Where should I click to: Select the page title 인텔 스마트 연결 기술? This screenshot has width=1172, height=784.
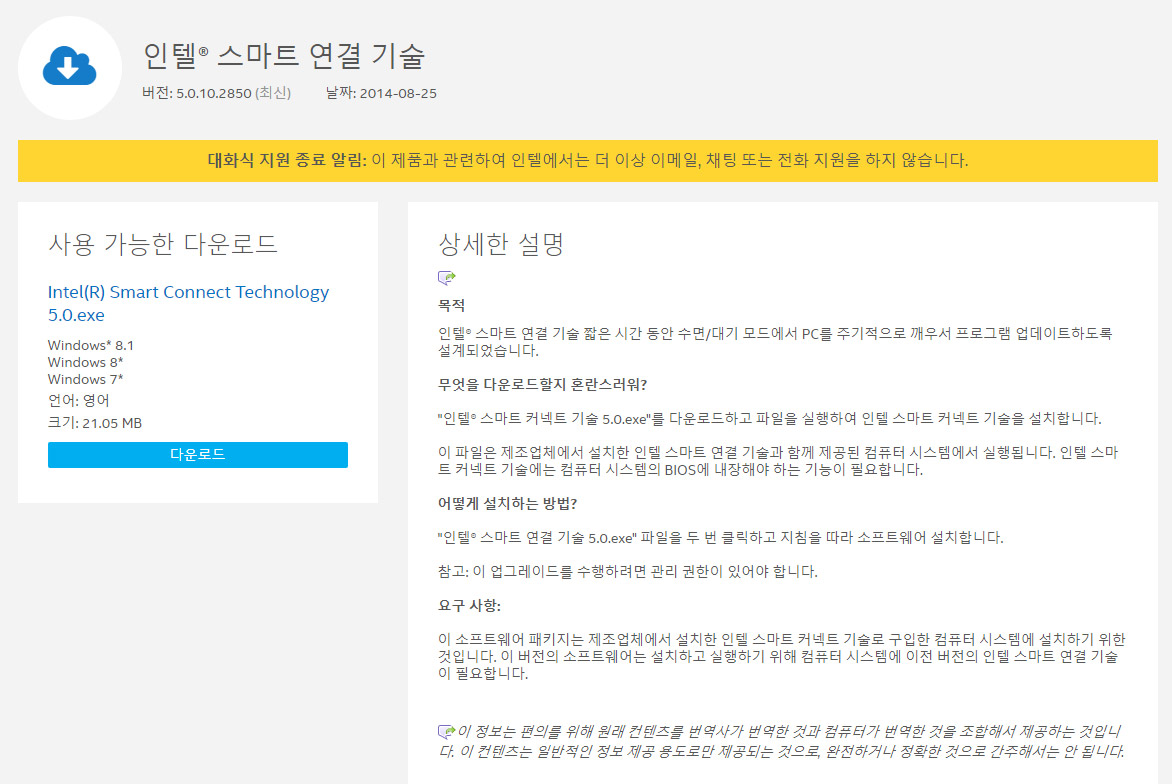pos(285,56)
